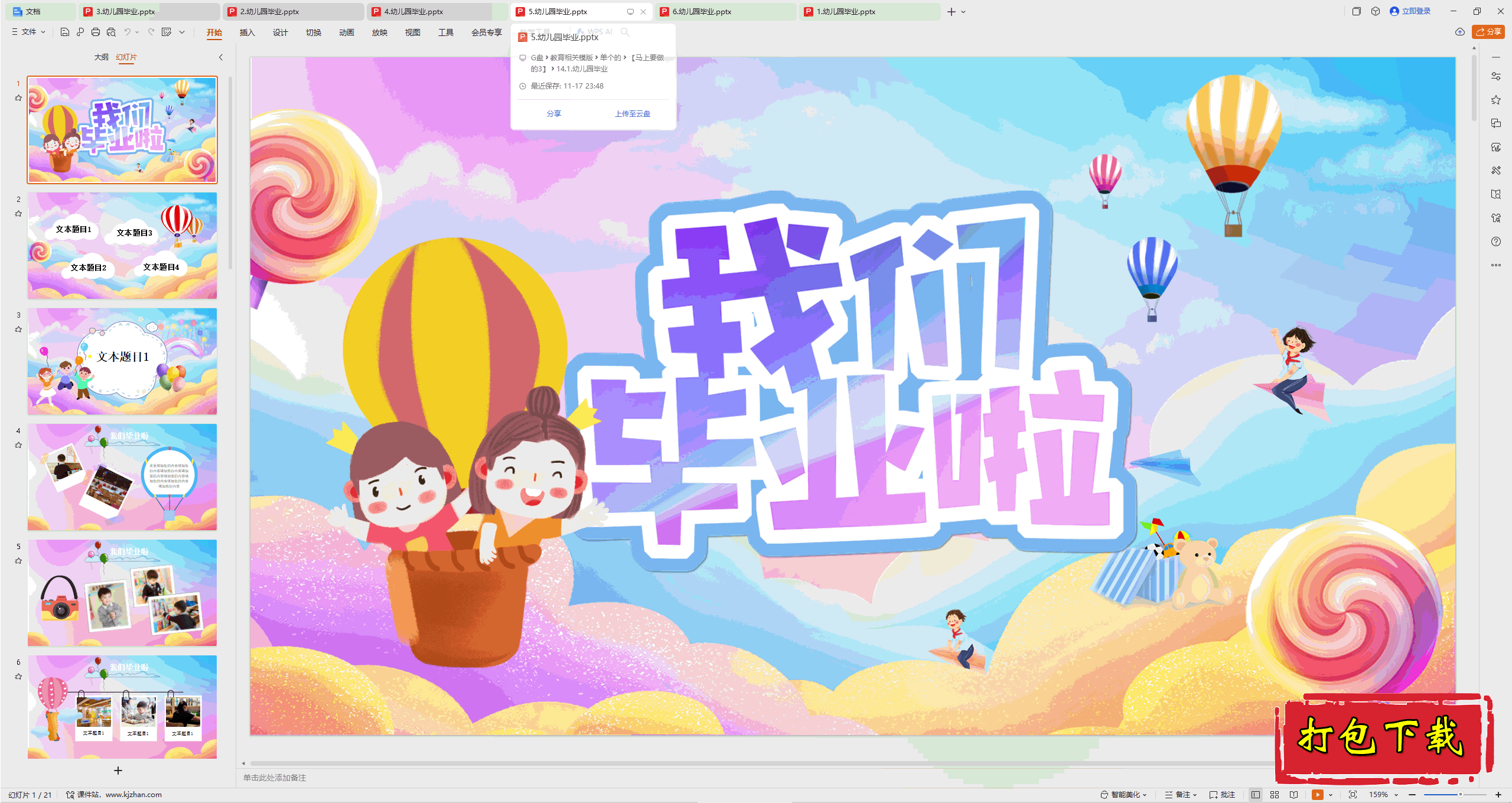Viewport: 1512px width, 803px height.
Task: Open the 动画 ribbon tab
Action: (347, 32)
